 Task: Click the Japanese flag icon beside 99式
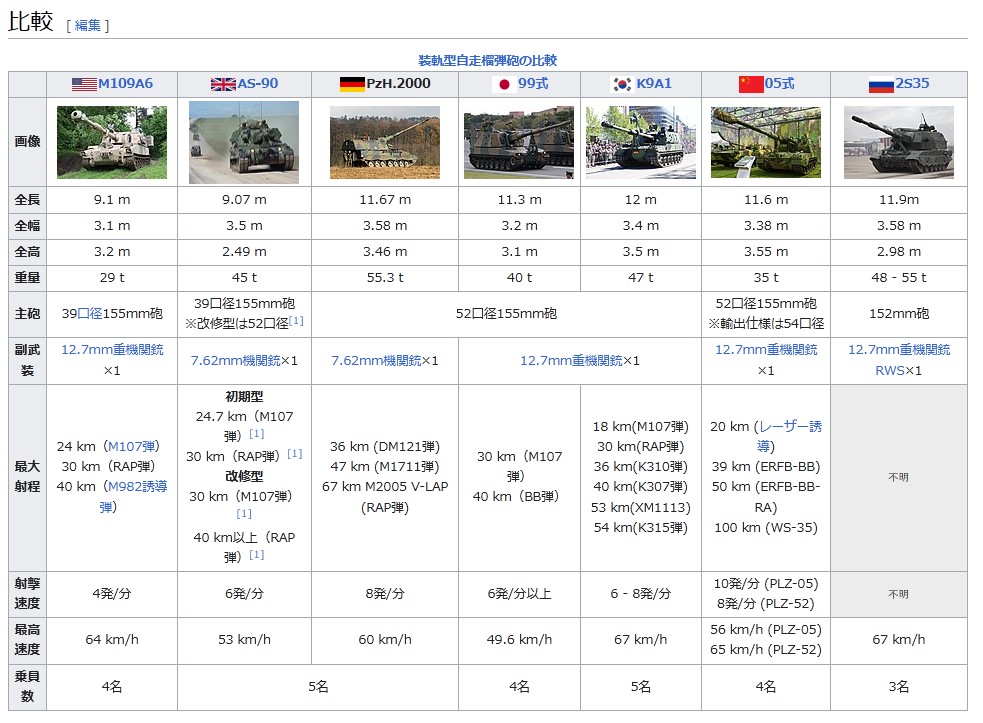tap(504, 84)
